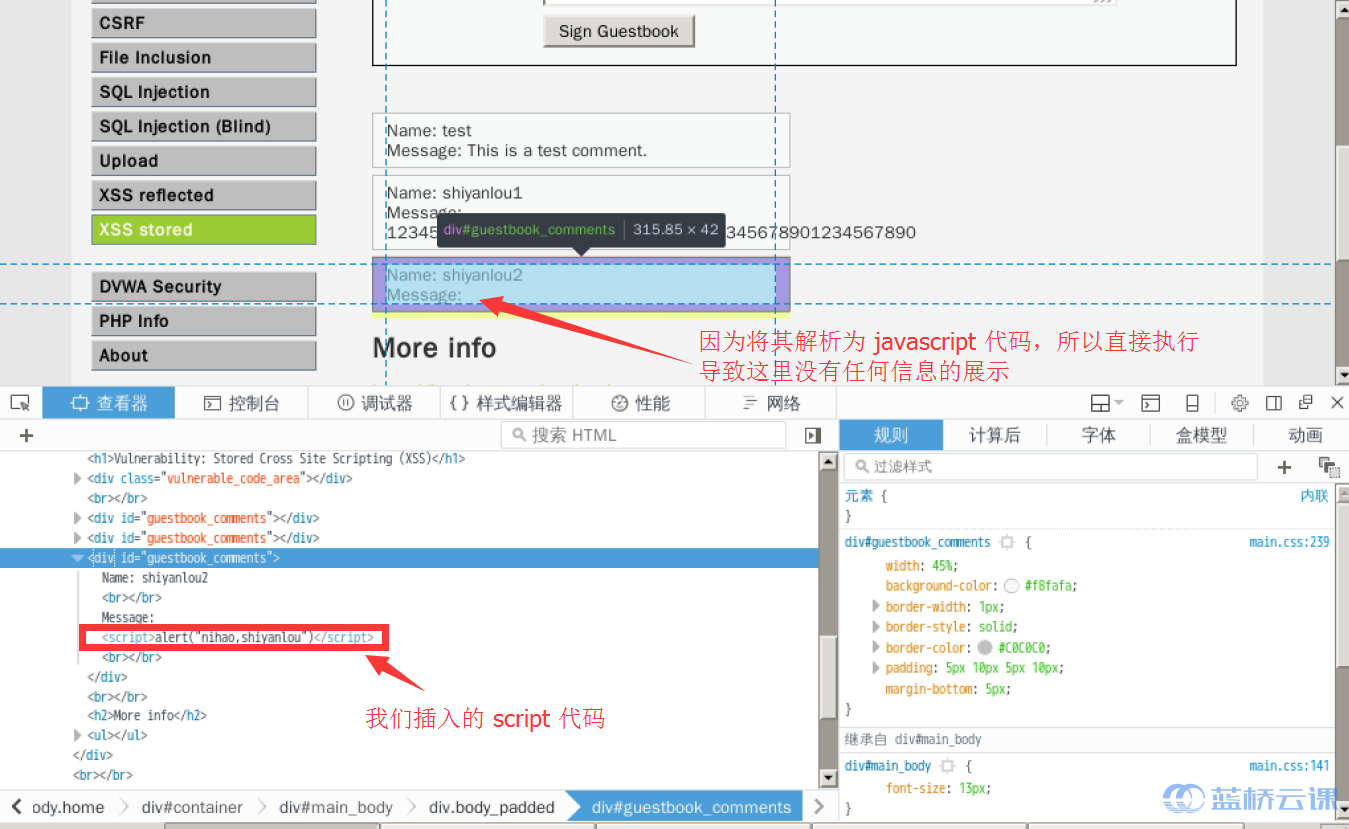The image size is (1349, 829).
Task: Close the developer tools panel
Action: click(1337, 403)
